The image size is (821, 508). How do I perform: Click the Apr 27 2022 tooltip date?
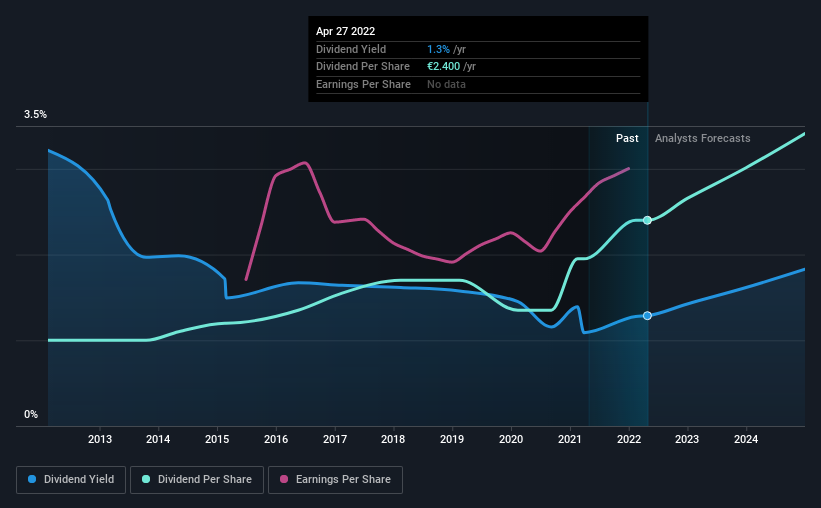(x=346, y=31)
